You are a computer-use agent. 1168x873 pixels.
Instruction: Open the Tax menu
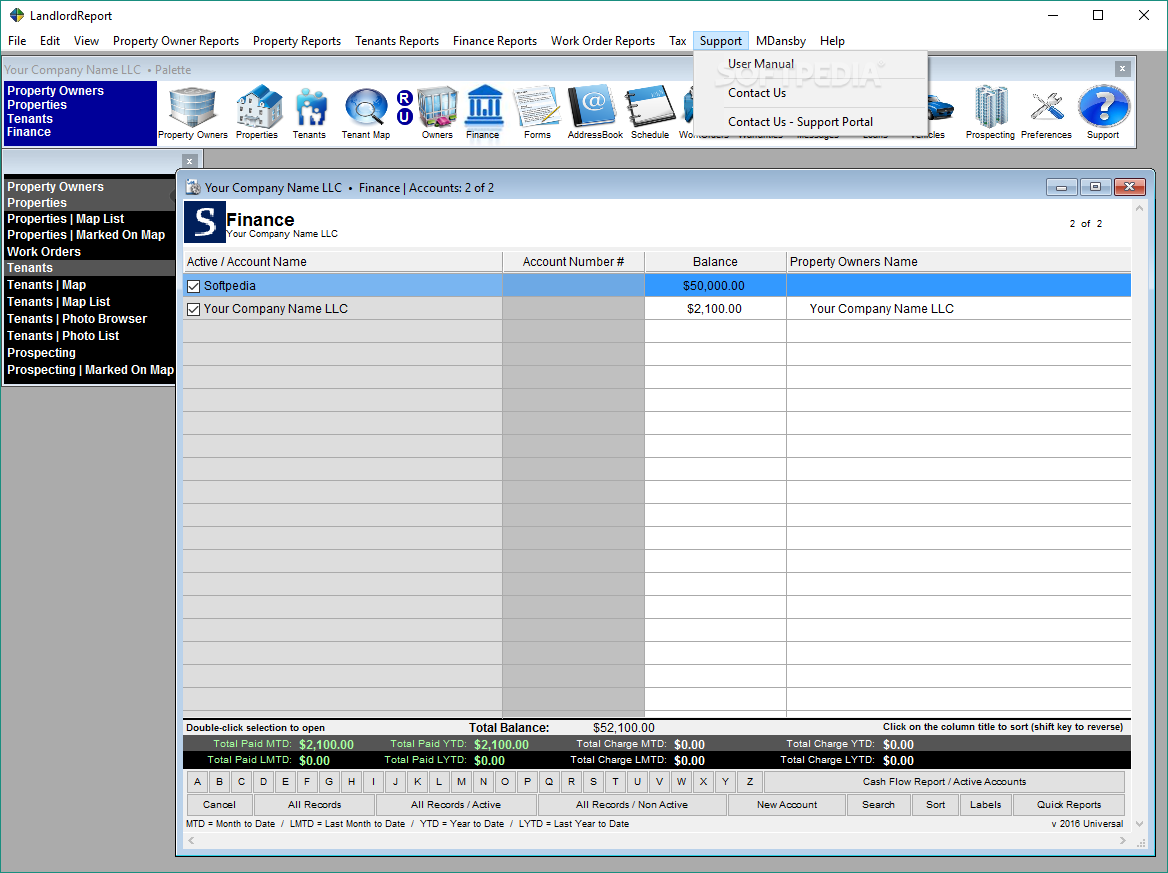[677, 41]
